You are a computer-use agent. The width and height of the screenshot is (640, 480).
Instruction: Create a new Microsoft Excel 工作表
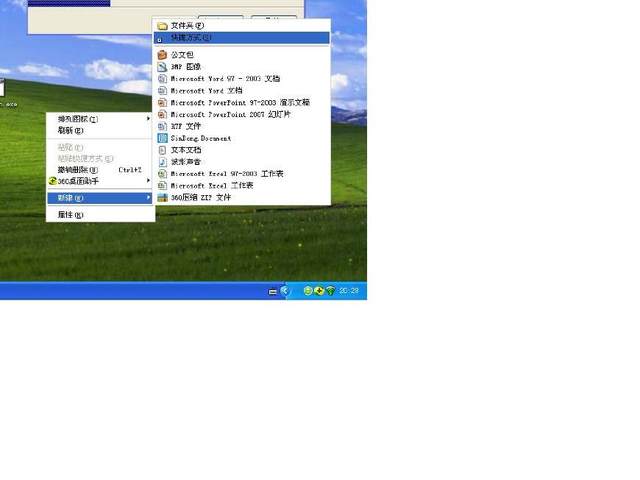[x=241, y=186]
